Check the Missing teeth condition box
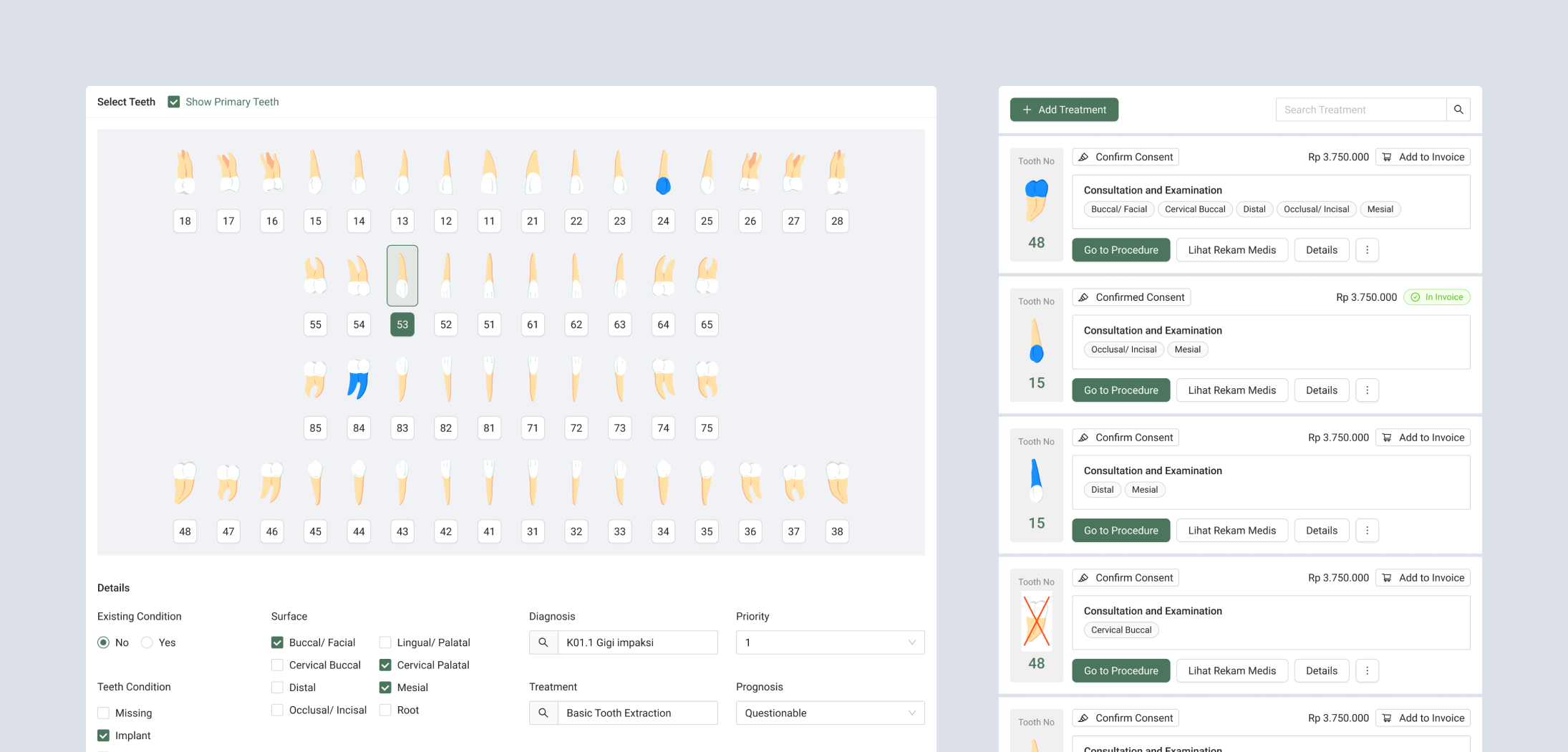Image resolution: width=1568 pixels, height=752 pixels. coord(104,713)
